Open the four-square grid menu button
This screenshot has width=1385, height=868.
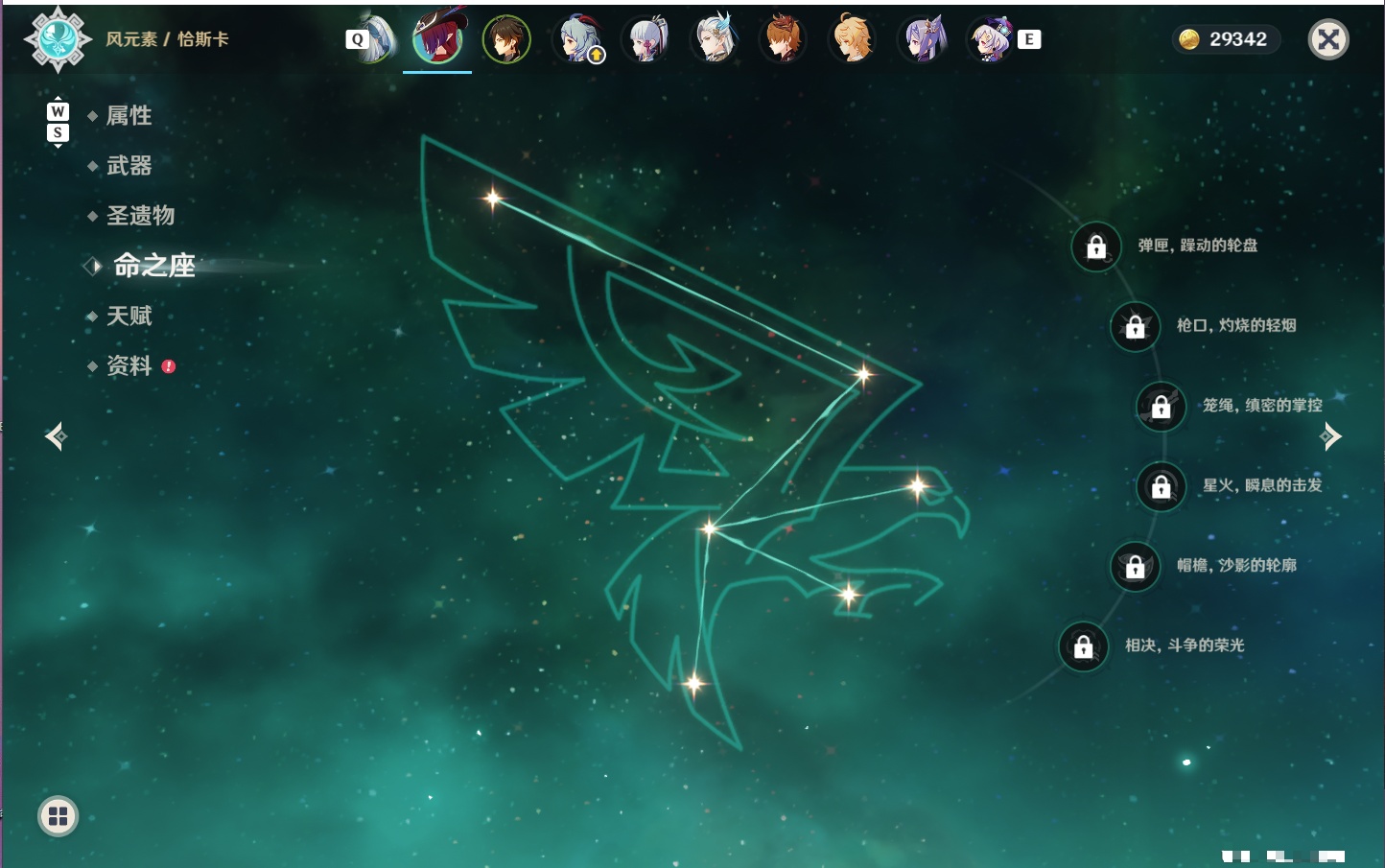coord(58,816)
